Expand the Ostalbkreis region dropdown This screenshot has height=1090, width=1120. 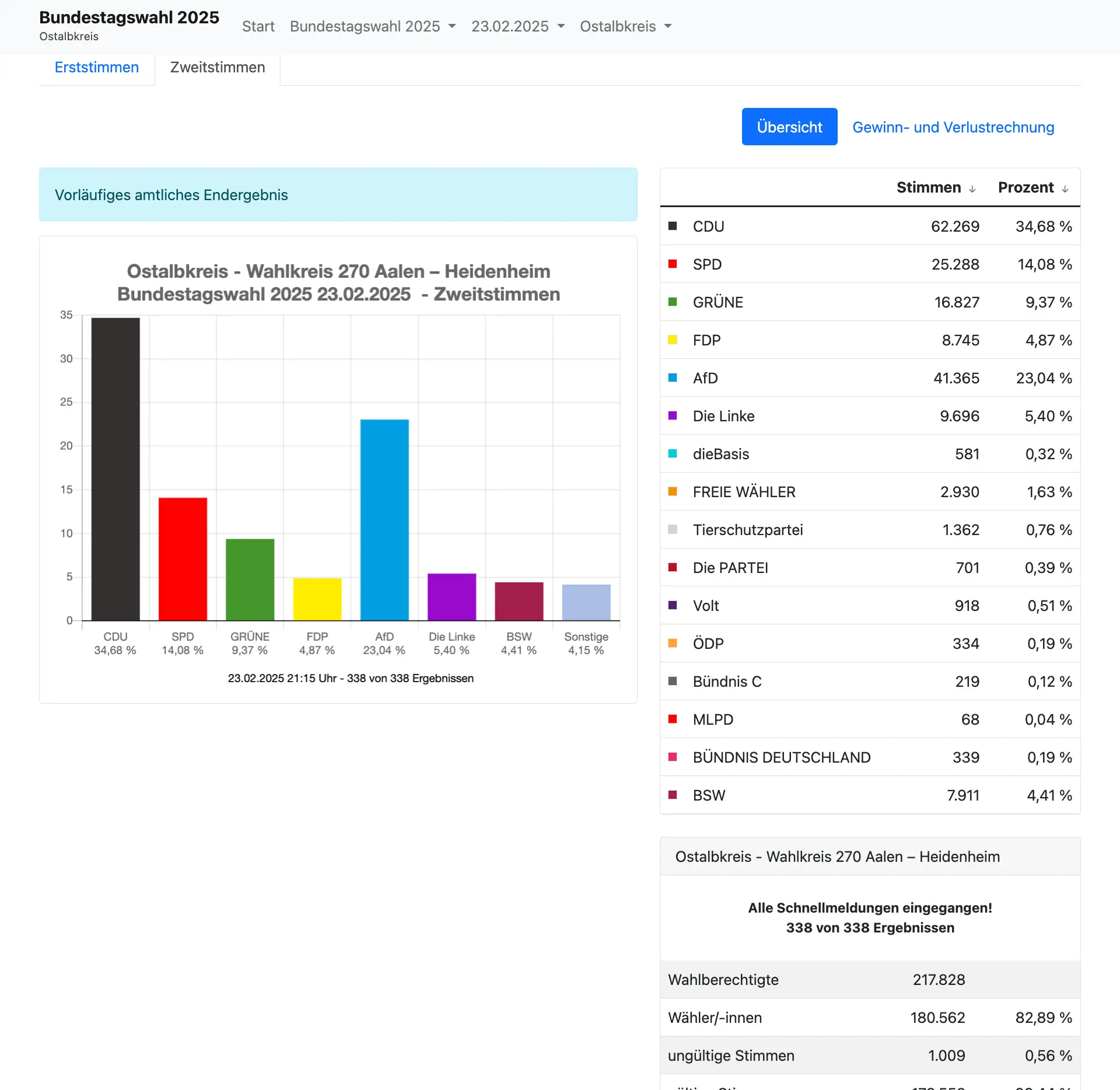point(626,26)
